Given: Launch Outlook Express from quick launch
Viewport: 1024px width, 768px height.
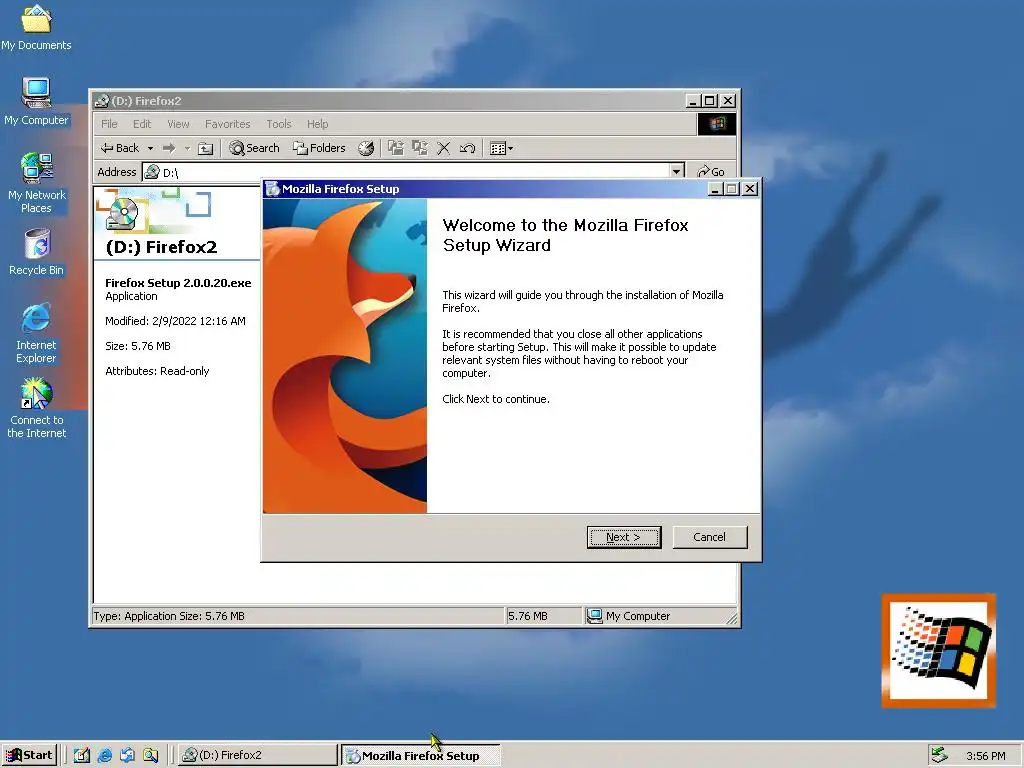Looking at the screenshot, I should [x=127, y=756].
